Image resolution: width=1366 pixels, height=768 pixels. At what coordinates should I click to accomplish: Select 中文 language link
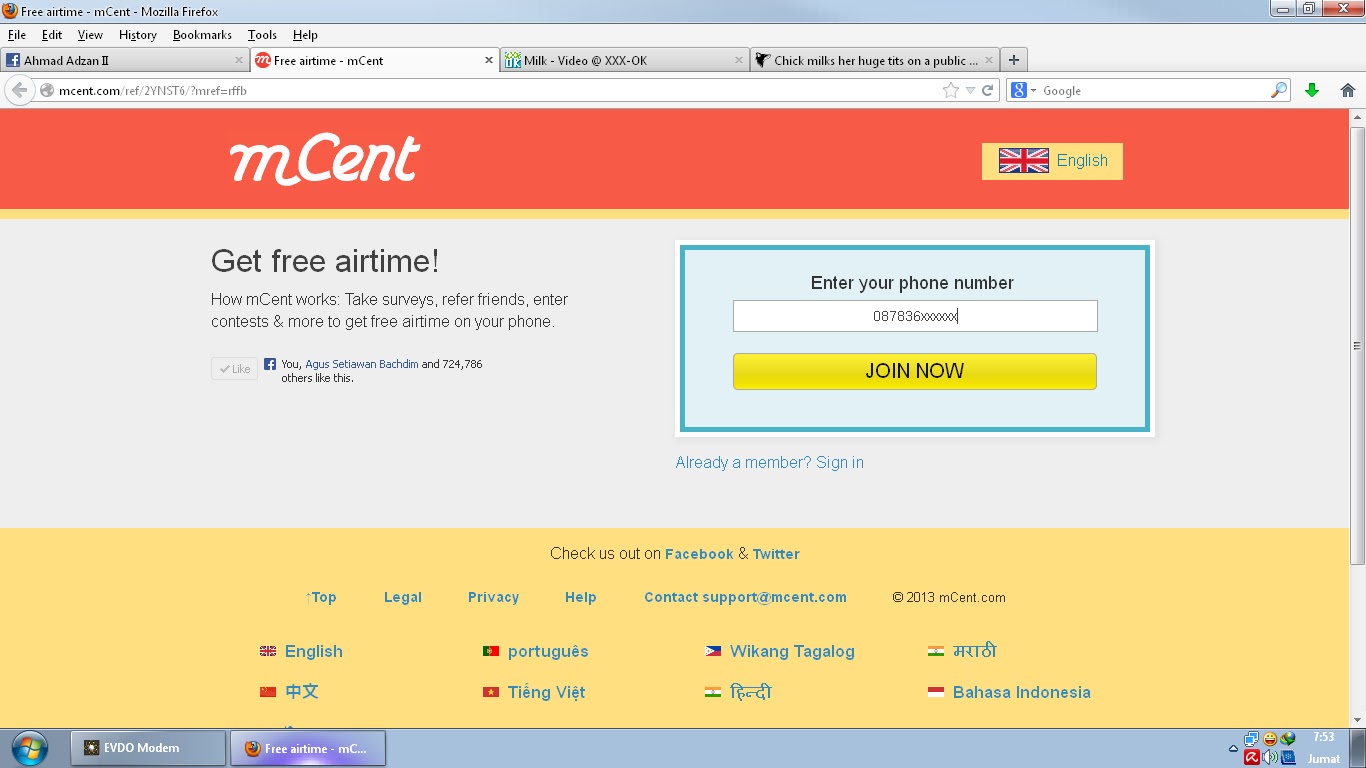302,691
